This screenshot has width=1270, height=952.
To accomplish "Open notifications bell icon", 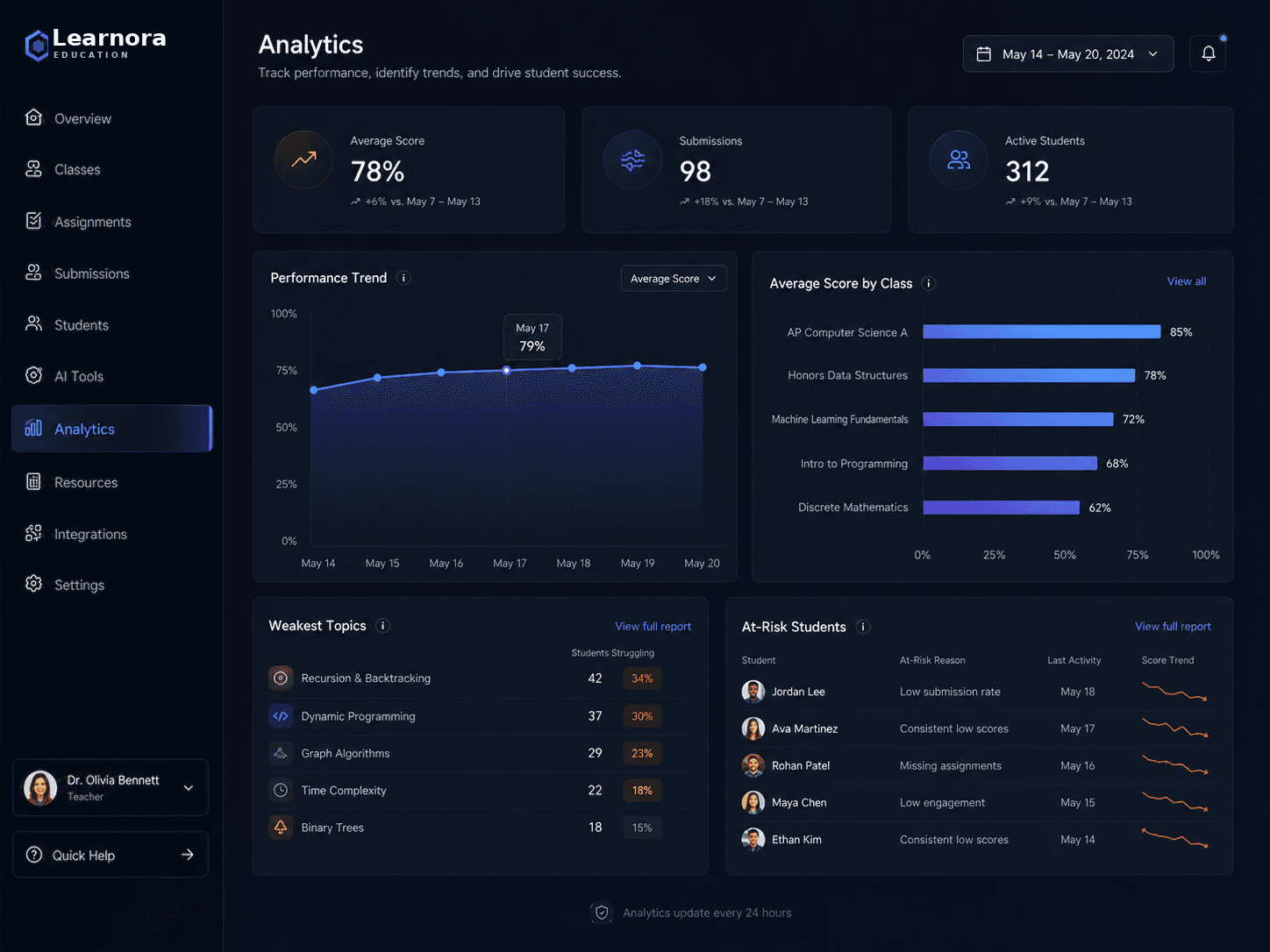I will click(x=1208, y=53).
